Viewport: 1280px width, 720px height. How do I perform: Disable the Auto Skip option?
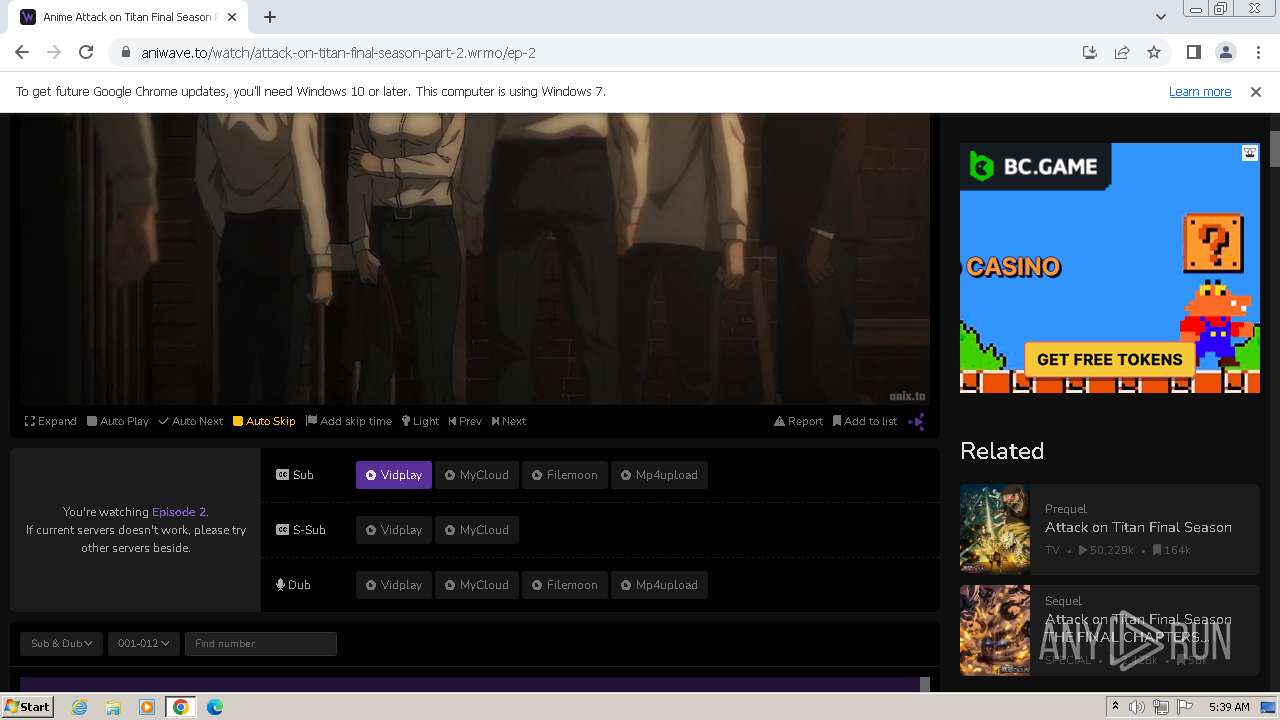[x=264, y=421]
